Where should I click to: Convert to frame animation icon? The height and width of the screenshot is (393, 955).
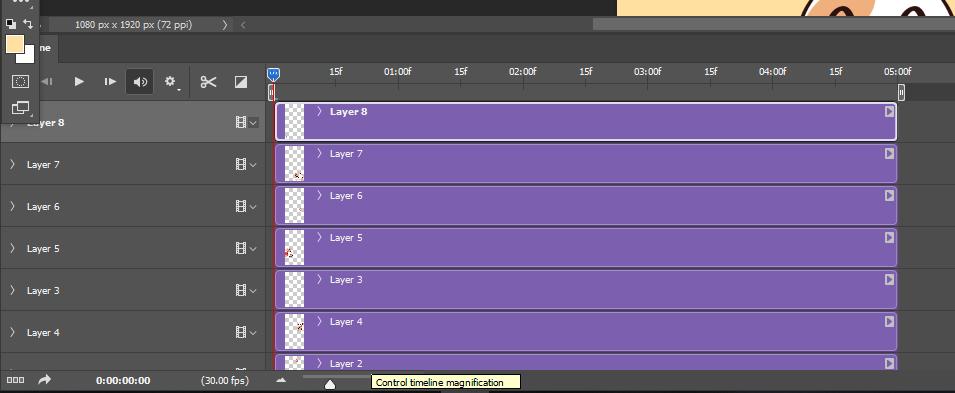pos(15,380)
